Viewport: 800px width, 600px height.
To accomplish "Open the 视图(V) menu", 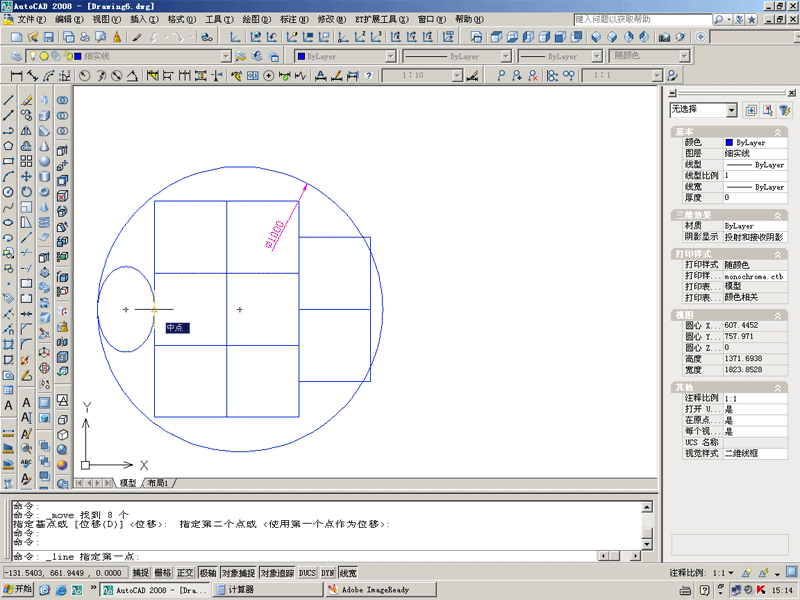I will (107, 19).
